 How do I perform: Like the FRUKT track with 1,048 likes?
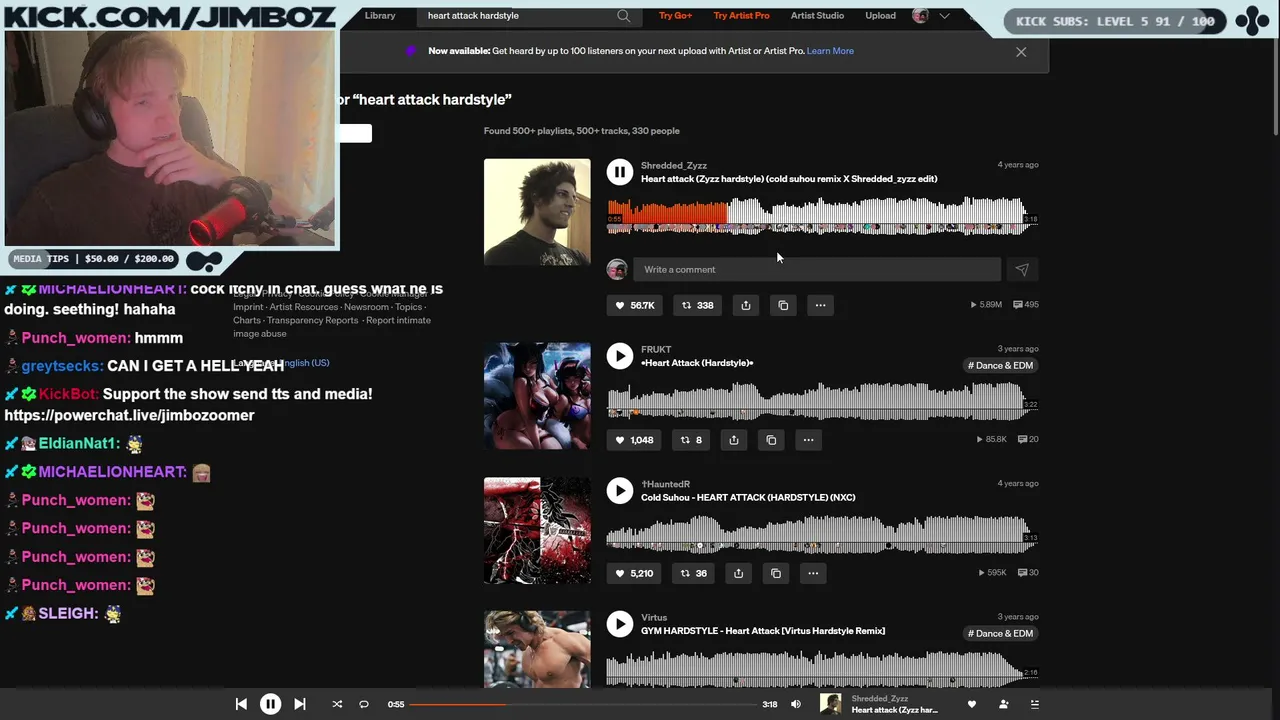coord(634,439)
